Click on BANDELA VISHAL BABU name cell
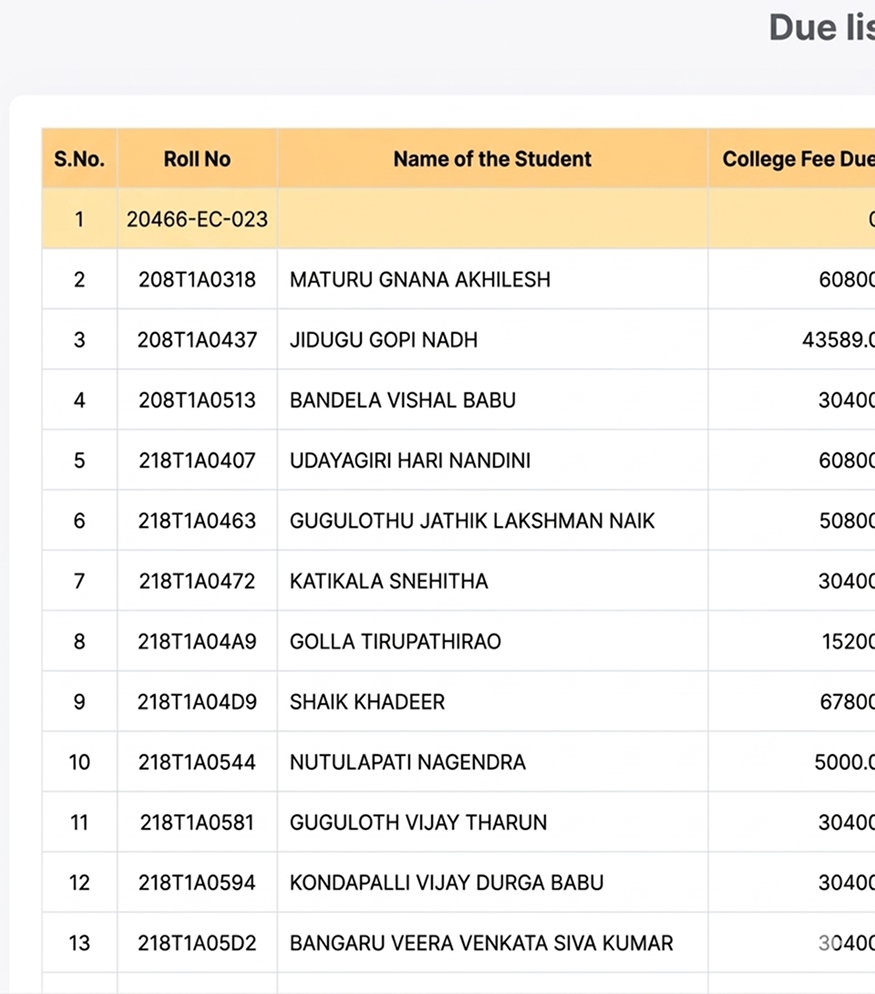 click(x=403, y=400)
